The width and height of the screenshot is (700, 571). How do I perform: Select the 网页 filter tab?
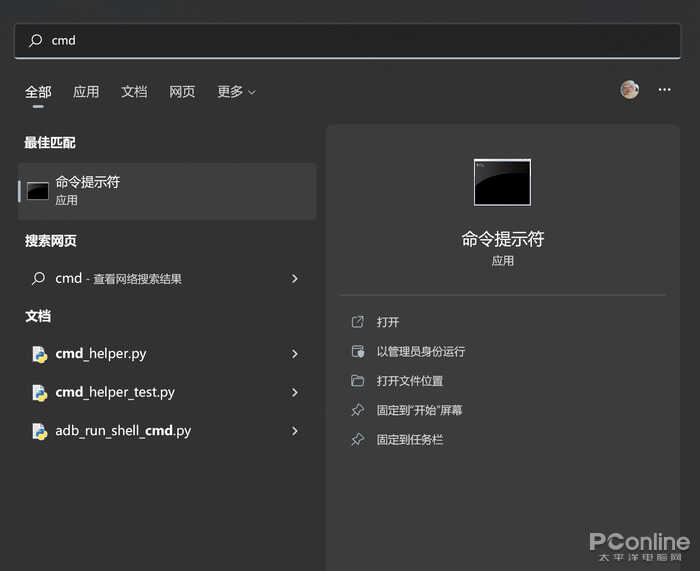tap(182, 92)
